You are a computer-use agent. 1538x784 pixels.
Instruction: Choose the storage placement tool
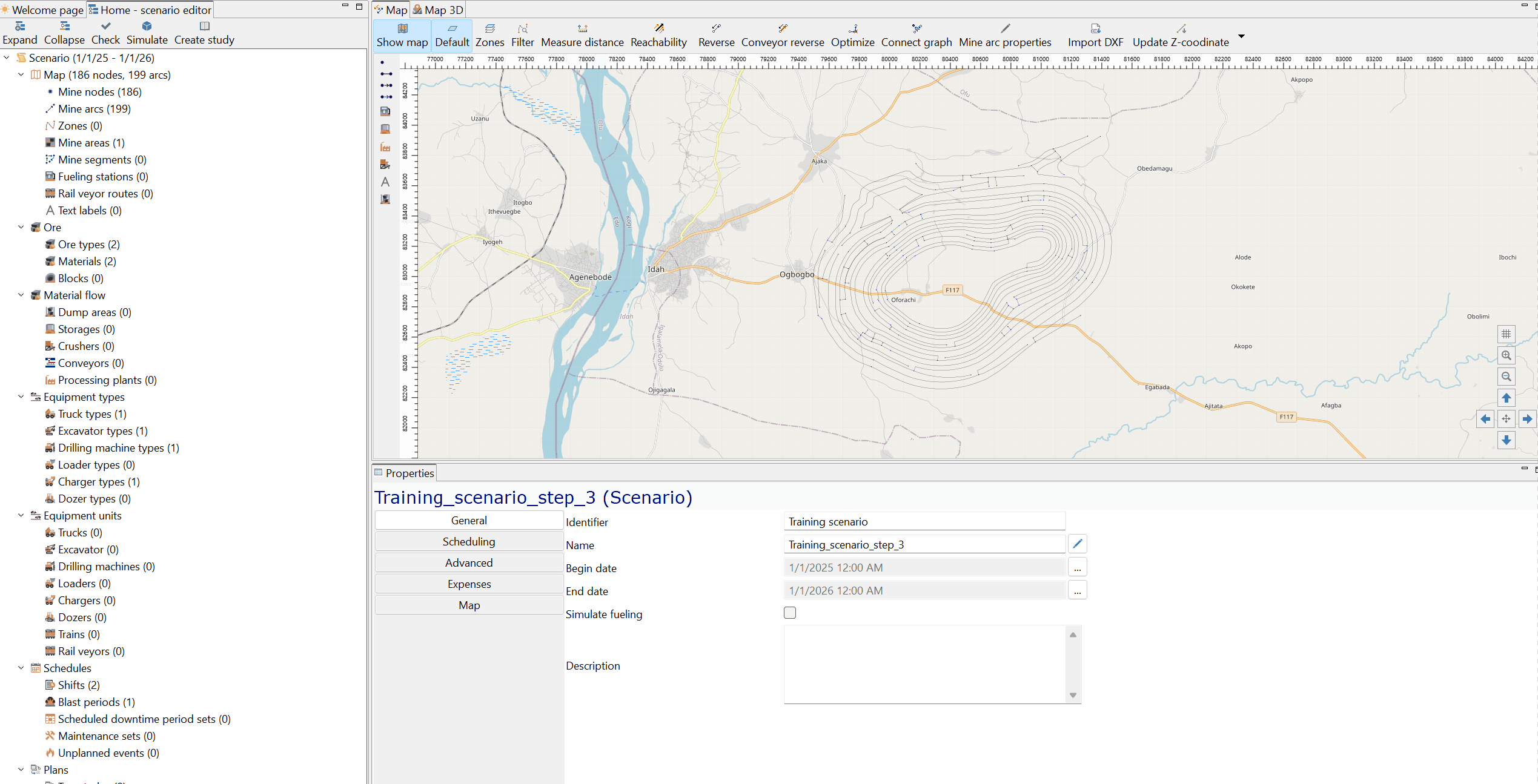[x=385, y=129]
